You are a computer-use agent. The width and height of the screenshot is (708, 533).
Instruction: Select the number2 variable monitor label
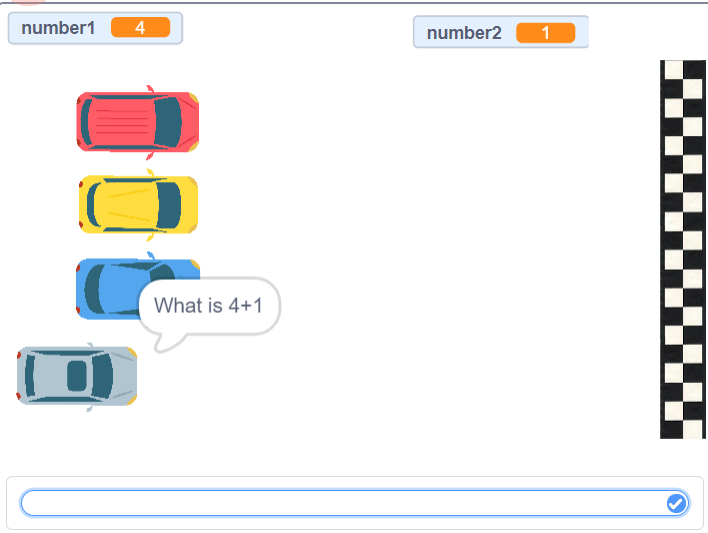click(464, 33)
